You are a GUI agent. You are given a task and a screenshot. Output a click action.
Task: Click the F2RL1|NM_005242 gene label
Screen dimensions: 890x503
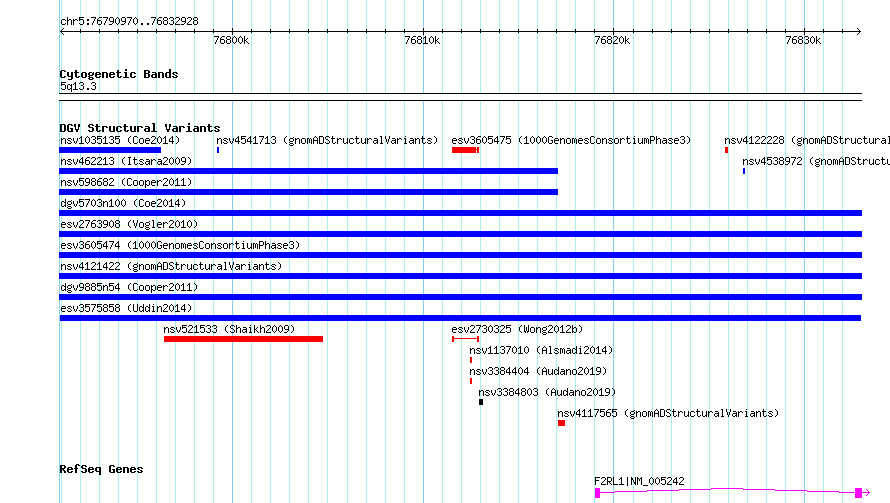pos(639,481)
